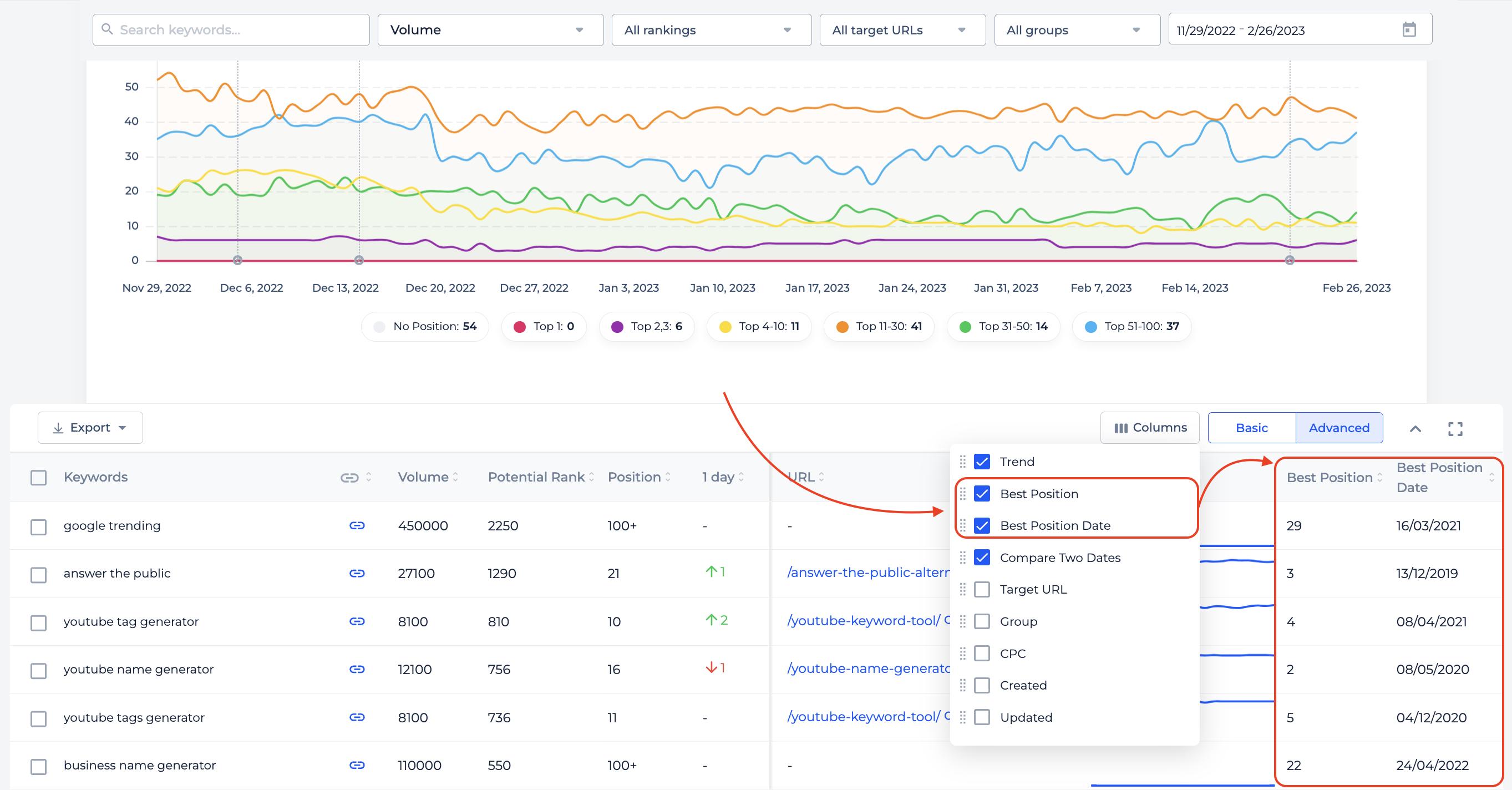The height and width of the screenshot is (790, 1512).
Task: Toggle Top 51-100 legend item
Action: pos(1132,326)
